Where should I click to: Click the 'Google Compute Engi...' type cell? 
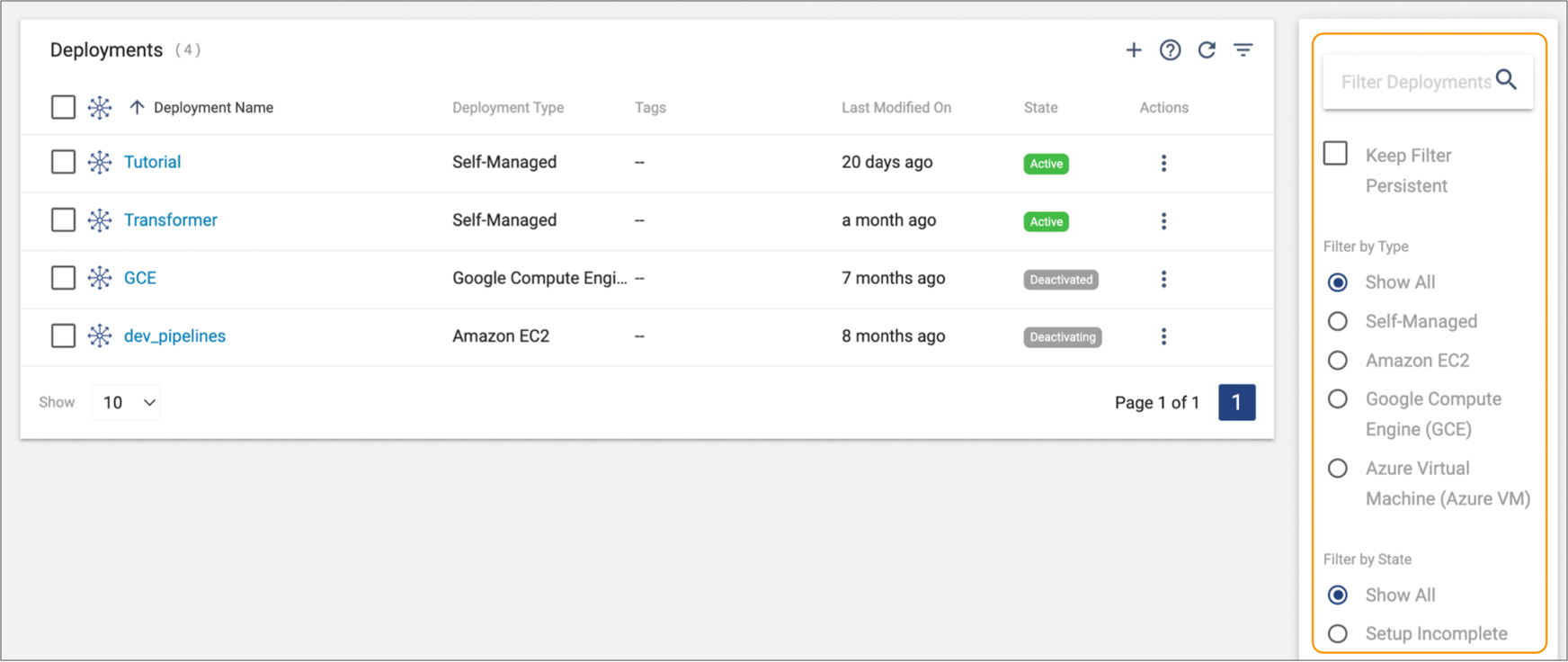(539, 278)
